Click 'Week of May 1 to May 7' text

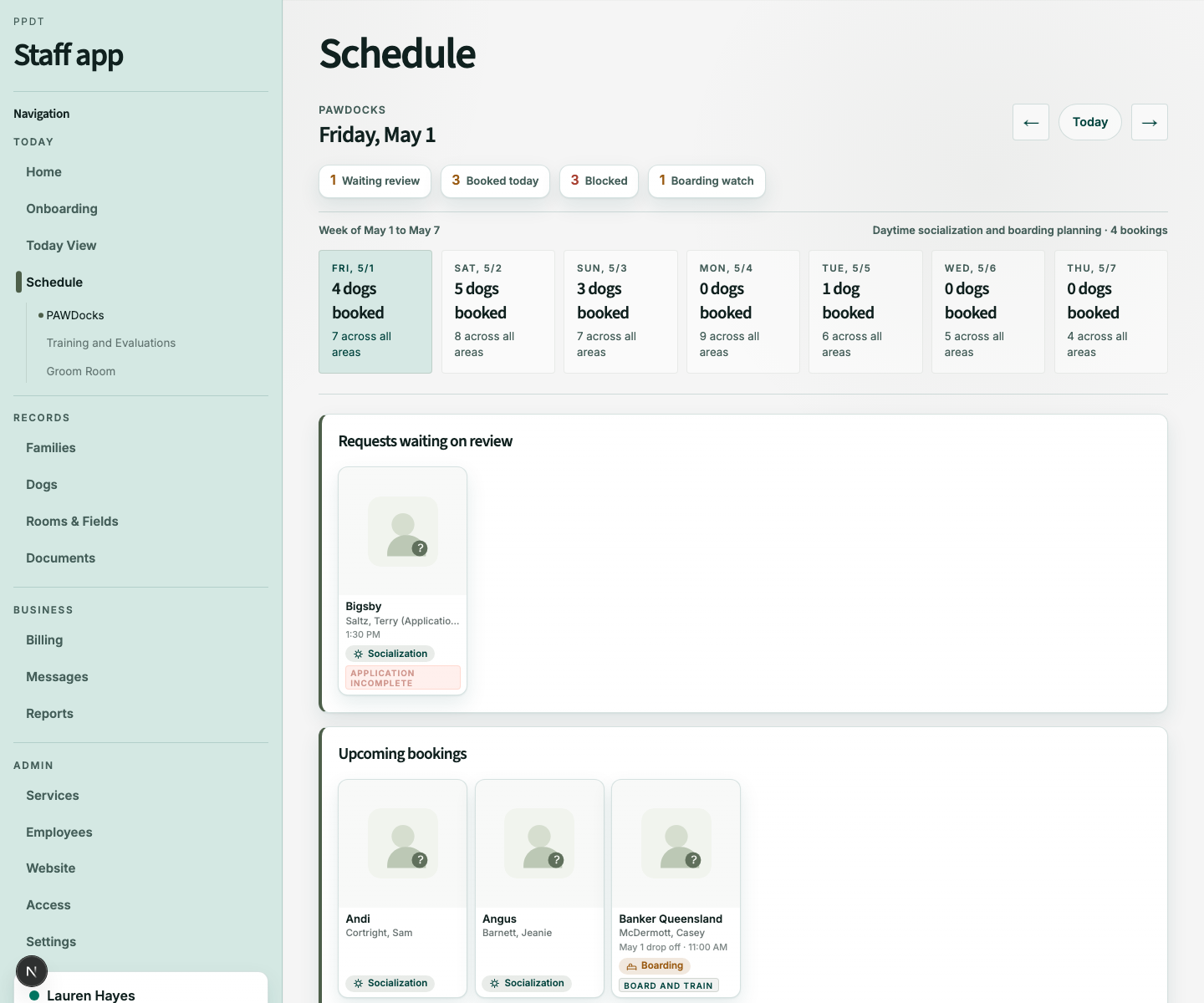(379, 231)
